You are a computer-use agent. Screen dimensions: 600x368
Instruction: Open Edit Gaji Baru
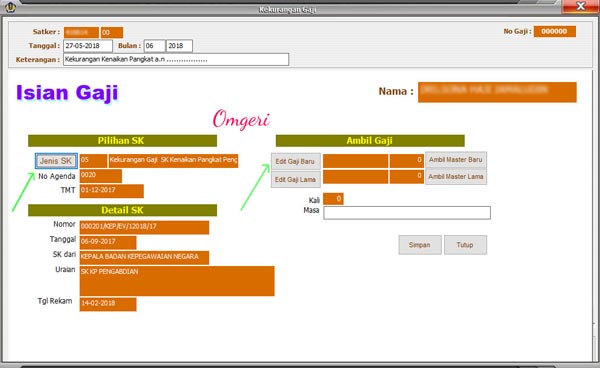click(296, 161)
